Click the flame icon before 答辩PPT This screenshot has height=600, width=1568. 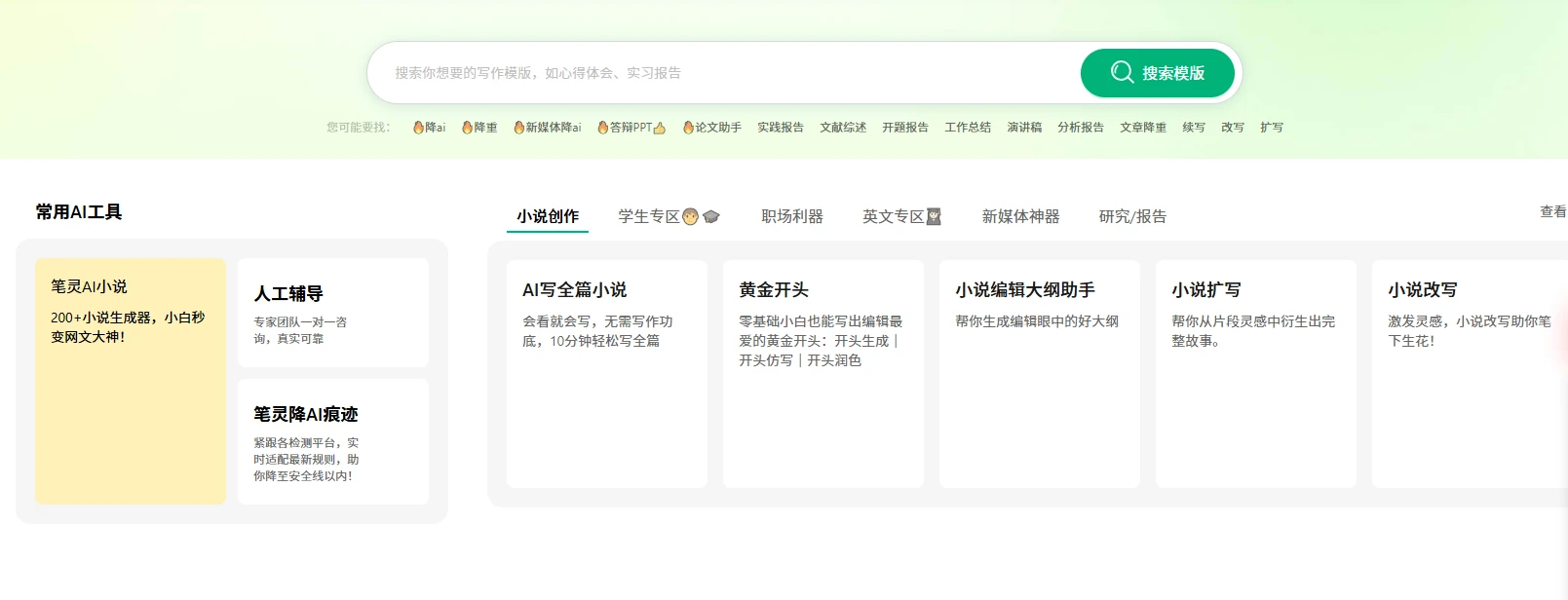point(603,128)
